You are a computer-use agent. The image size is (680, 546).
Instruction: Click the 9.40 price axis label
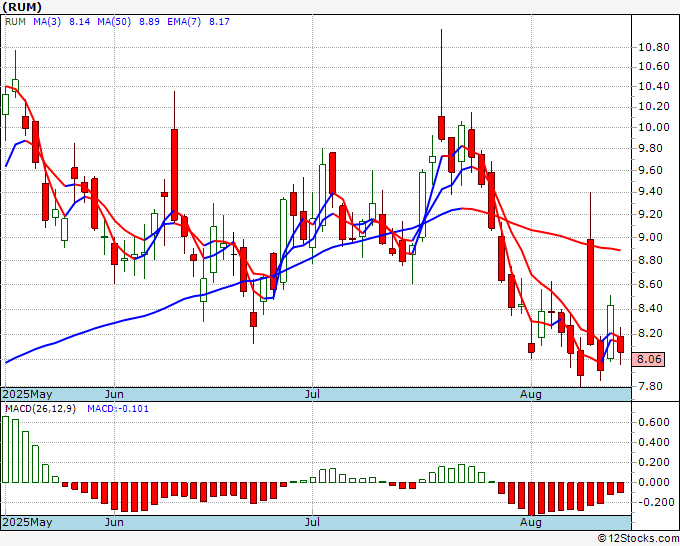point(650,191)
